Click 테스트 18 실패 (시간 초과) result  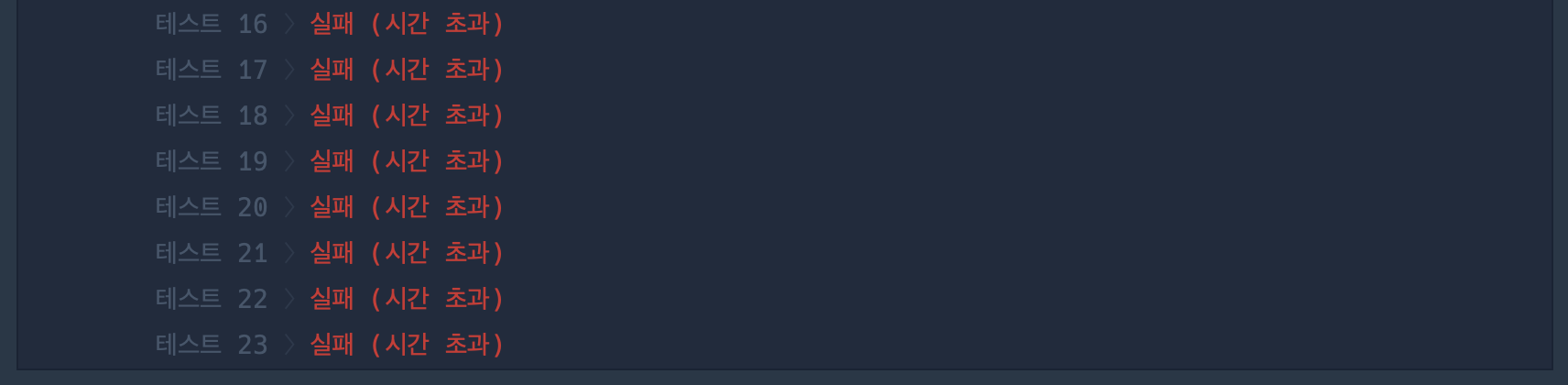coord(407,115)
